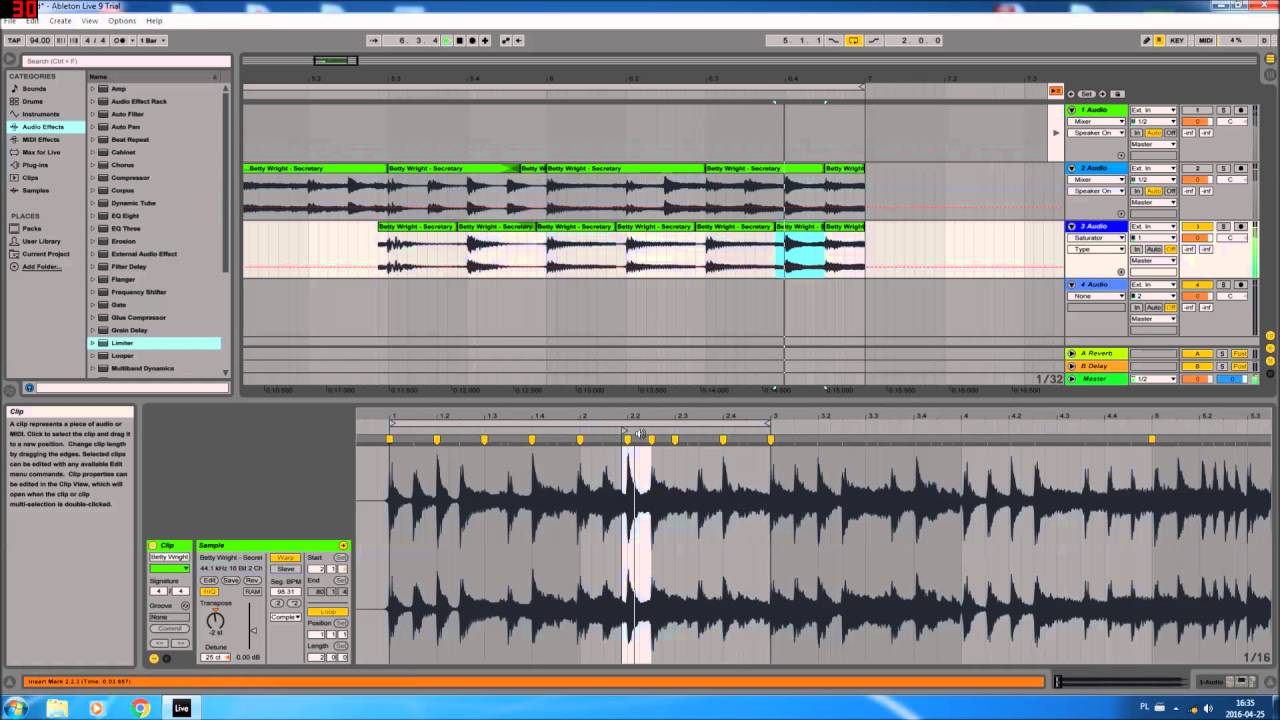This screenshot has width=1280, height=720.
Task: Arm track 3 Audio for recording
Action: point(1241,226)
